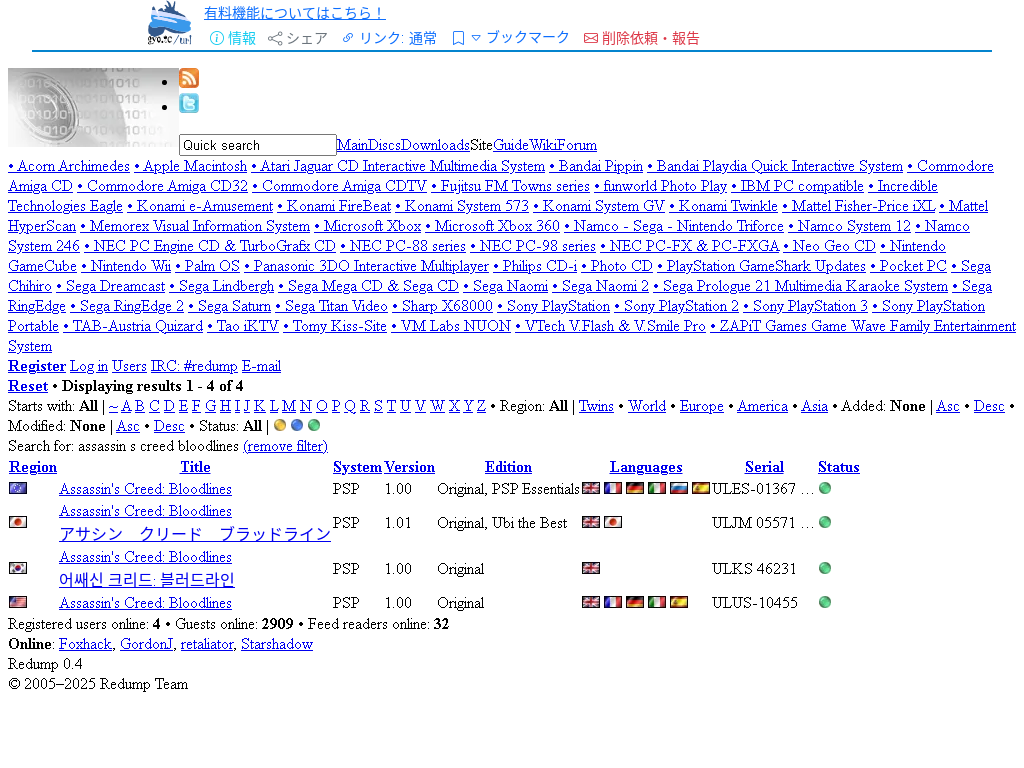Sort by Region column header
Image resolution: width=1024 pixels, height=768 pixels.
pos(33,467)
